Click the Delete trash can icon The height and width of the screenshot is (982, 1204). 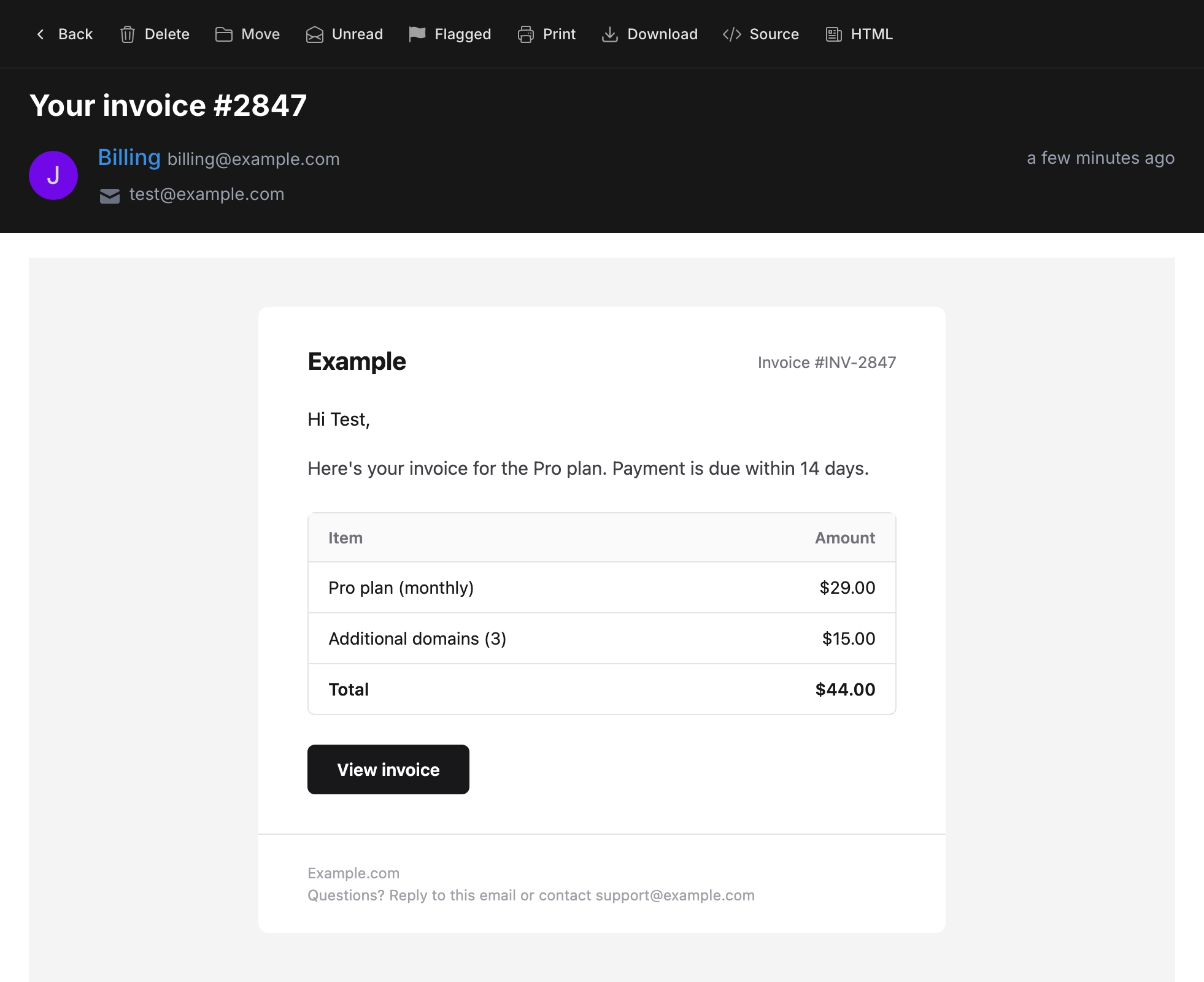(128, 34)
